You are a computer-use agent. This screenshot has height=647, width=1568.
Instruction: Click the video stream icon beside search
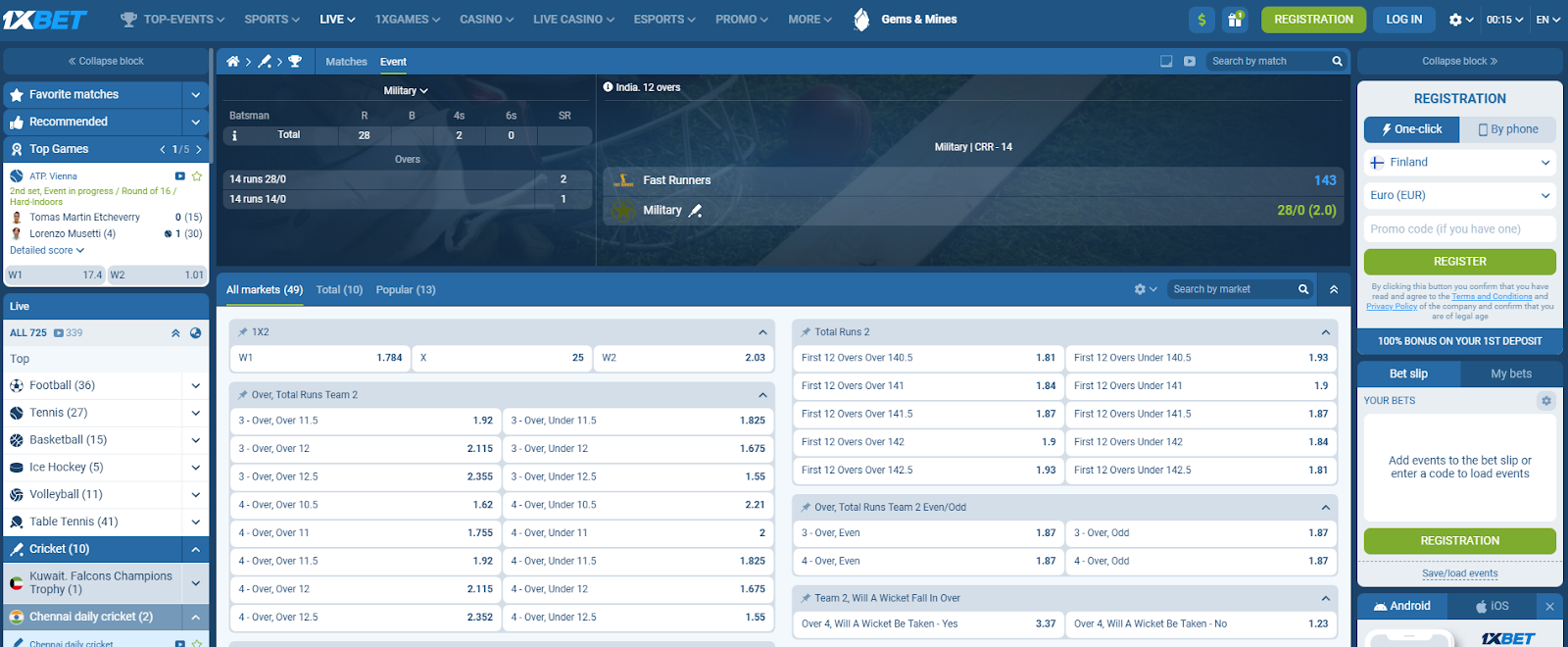click(1189, 61)
